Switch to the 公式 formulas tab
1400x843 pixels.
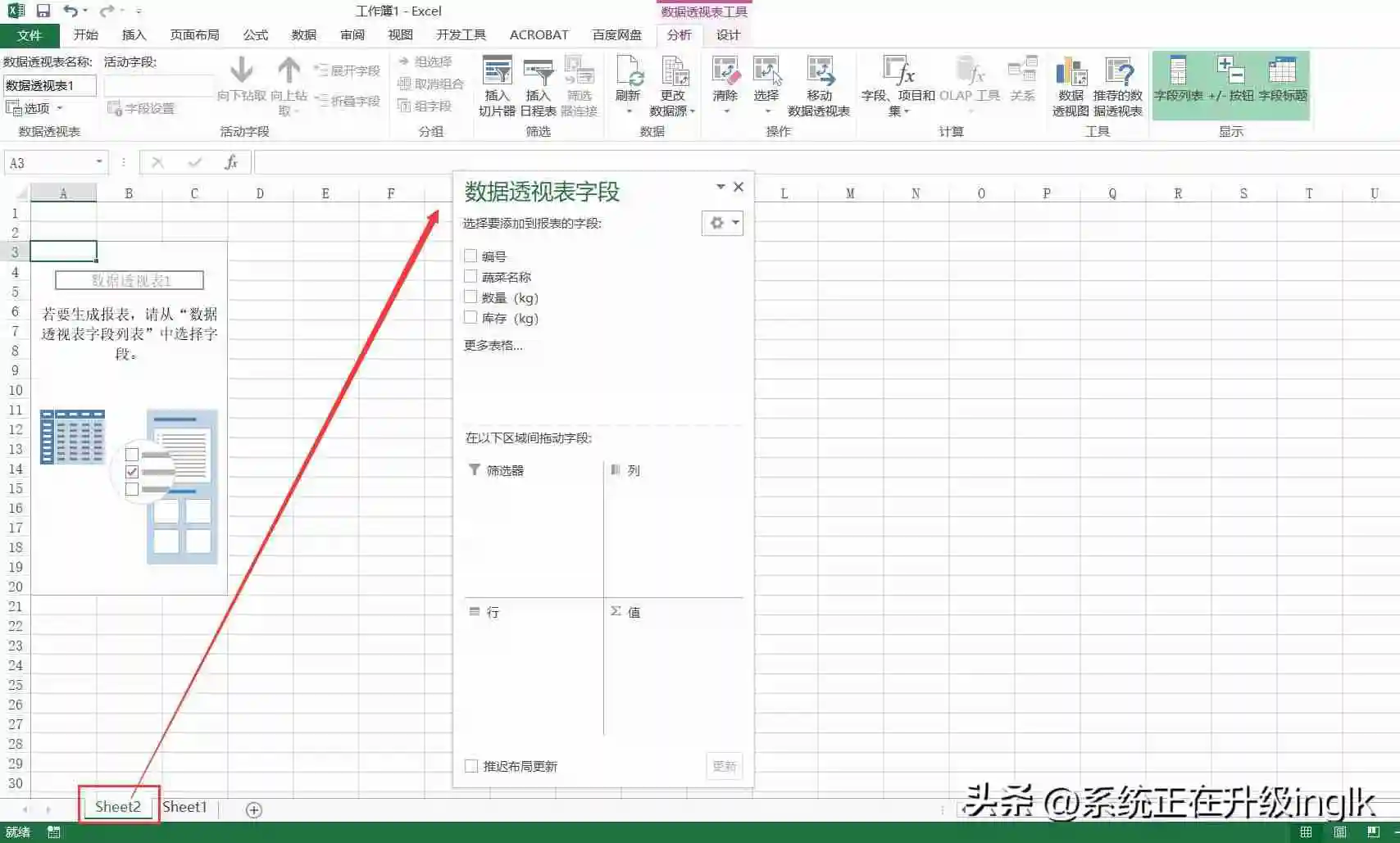[256, 35]
